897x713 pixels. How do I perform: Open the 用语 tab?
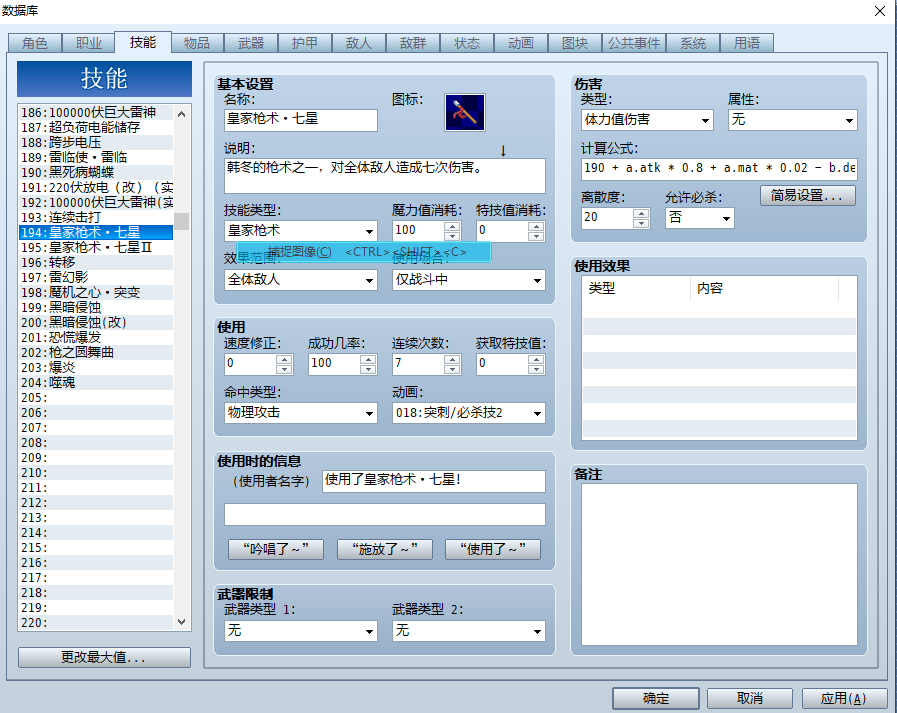coord(747,43)
